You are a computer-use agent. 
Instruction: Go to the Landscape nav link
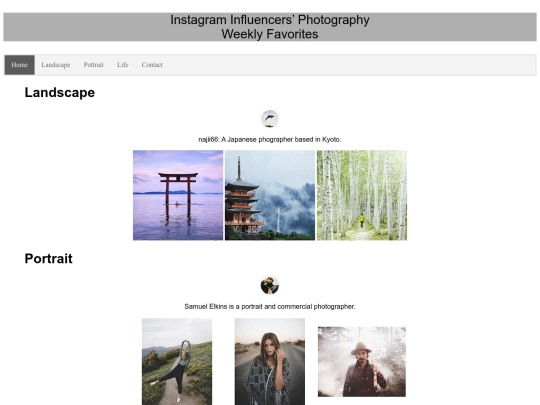(x=56, y=65)
